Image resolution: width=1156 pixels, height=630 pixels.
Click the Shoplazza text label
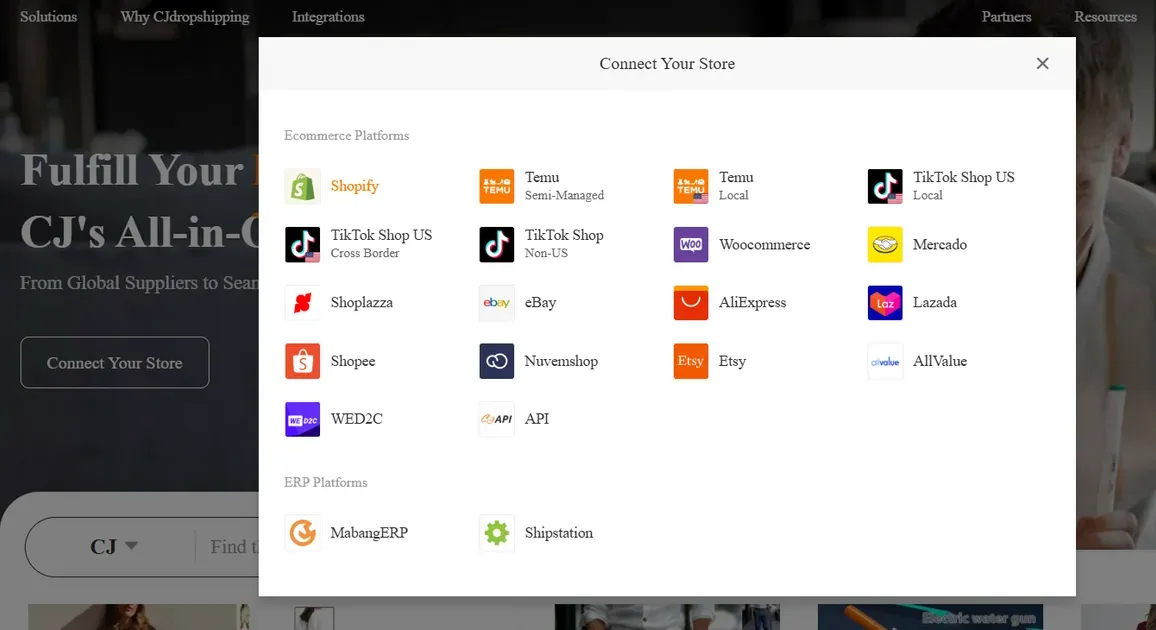362,303
